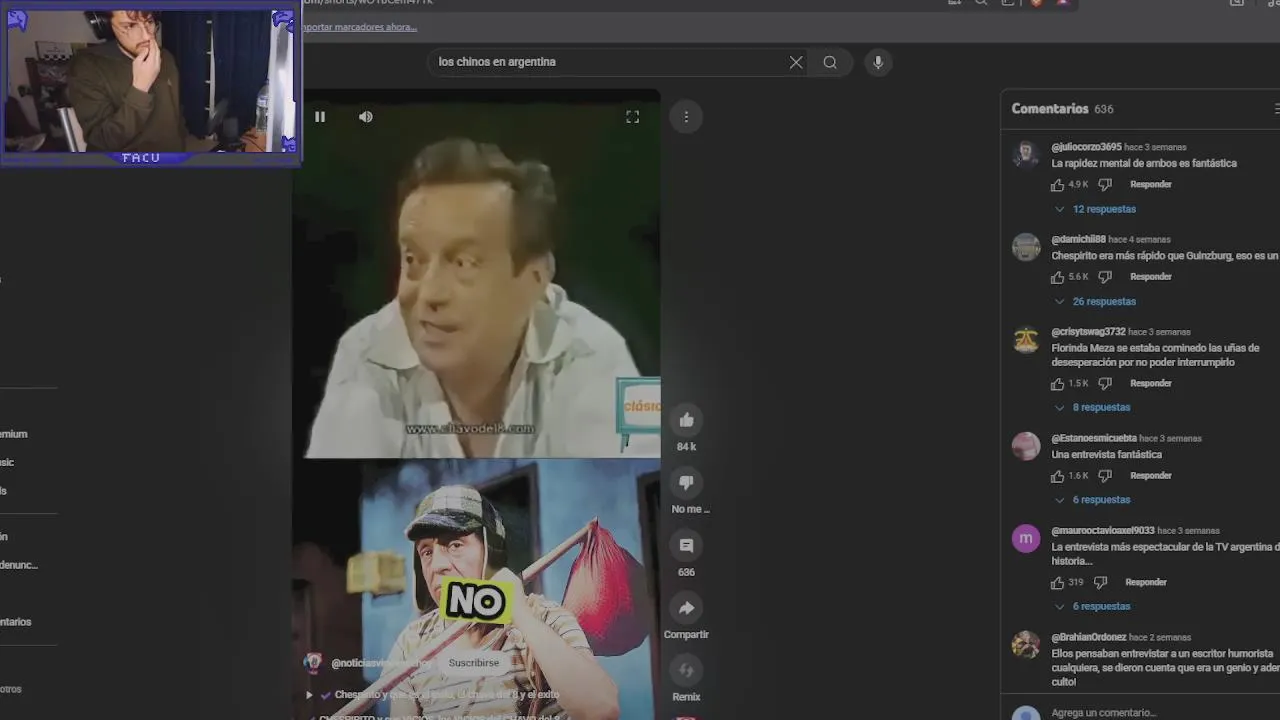Screen dimensions: 1280x720
Task: Open @Estanoesmicuebta profile avatar
Action: coord(1026,446)
